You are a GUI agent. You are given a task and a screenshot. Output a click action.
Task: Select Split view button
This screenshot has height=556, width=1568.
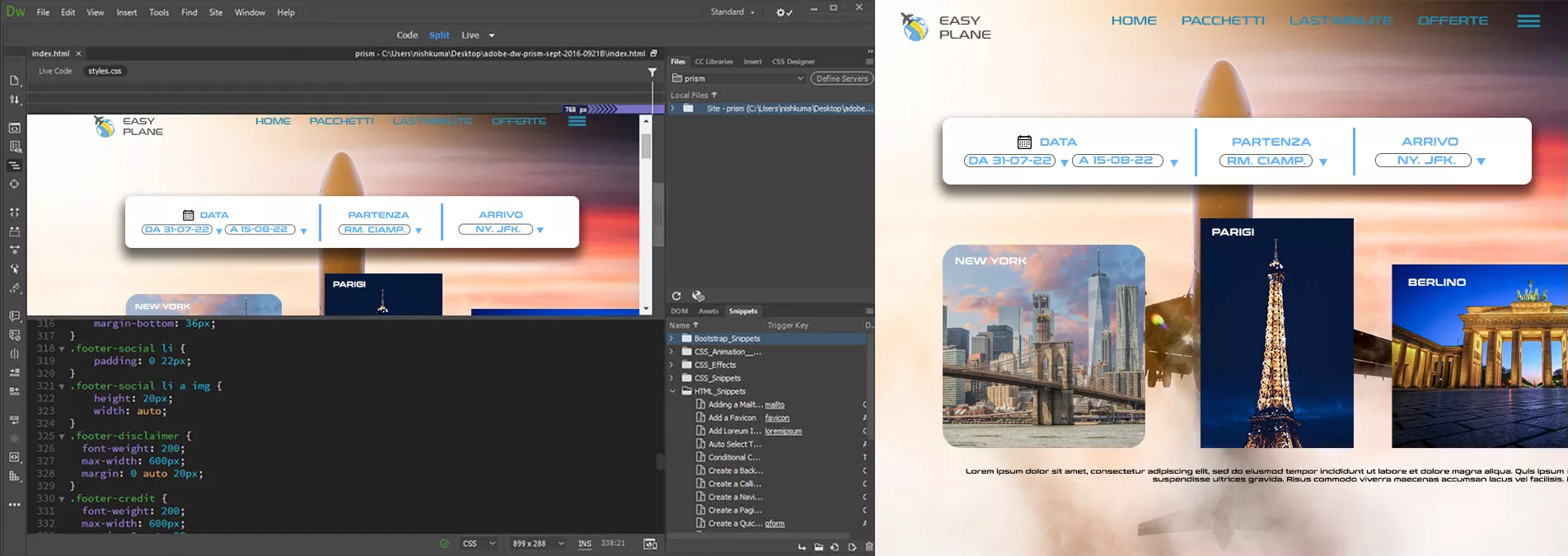coord(439,35)
